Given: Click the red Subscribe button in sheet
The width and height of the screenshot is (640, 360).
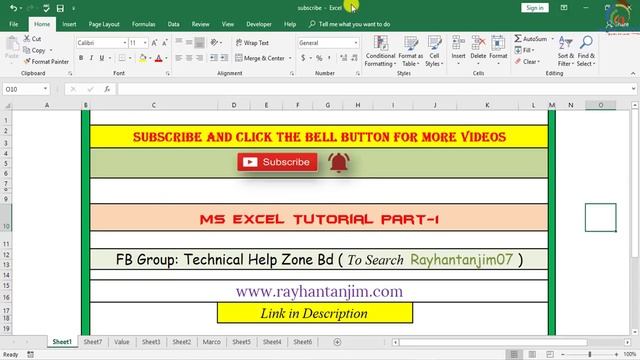Looking at the screenshot, I should [277, 162].
